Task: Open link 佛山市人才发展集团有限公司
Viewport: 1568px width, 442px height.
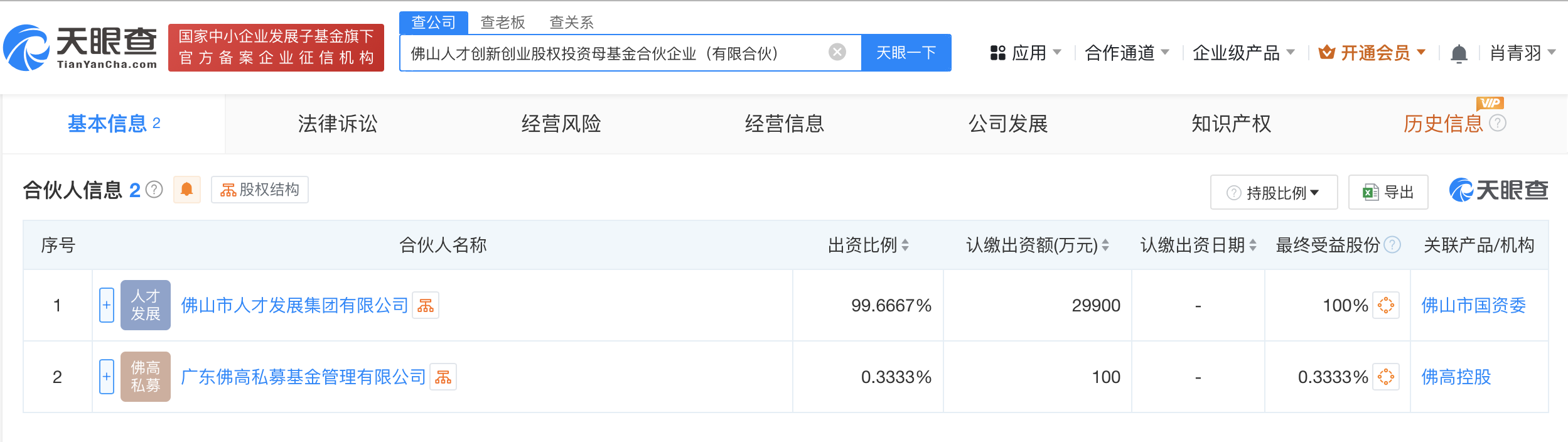Action: [294, 306]
